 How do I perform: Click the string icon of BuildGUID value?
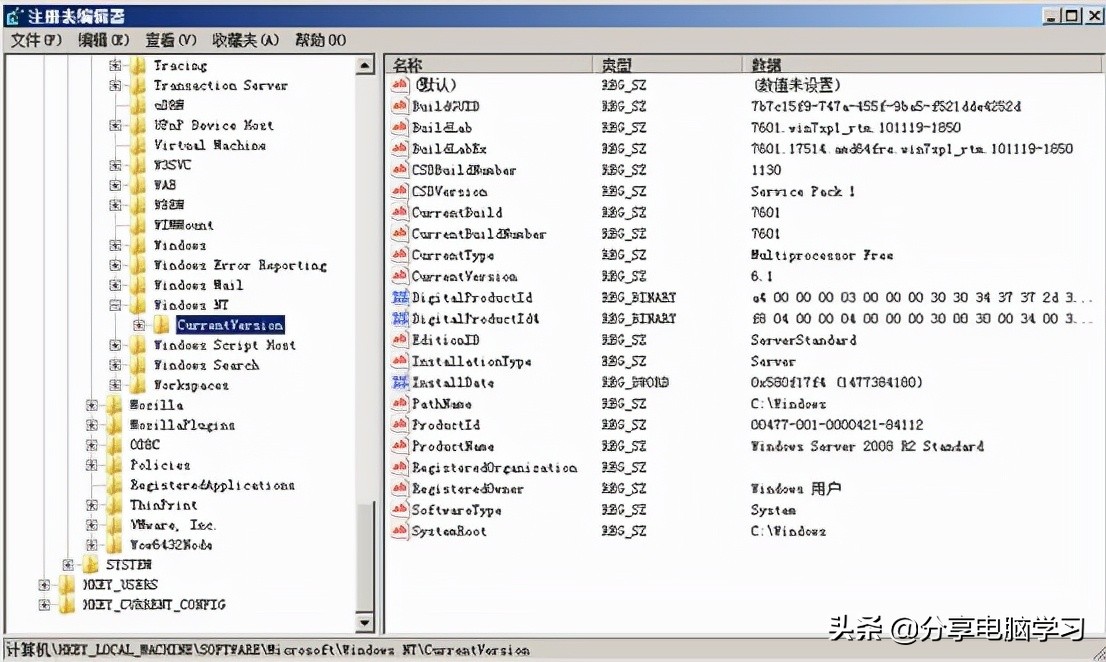coord(400,106)
